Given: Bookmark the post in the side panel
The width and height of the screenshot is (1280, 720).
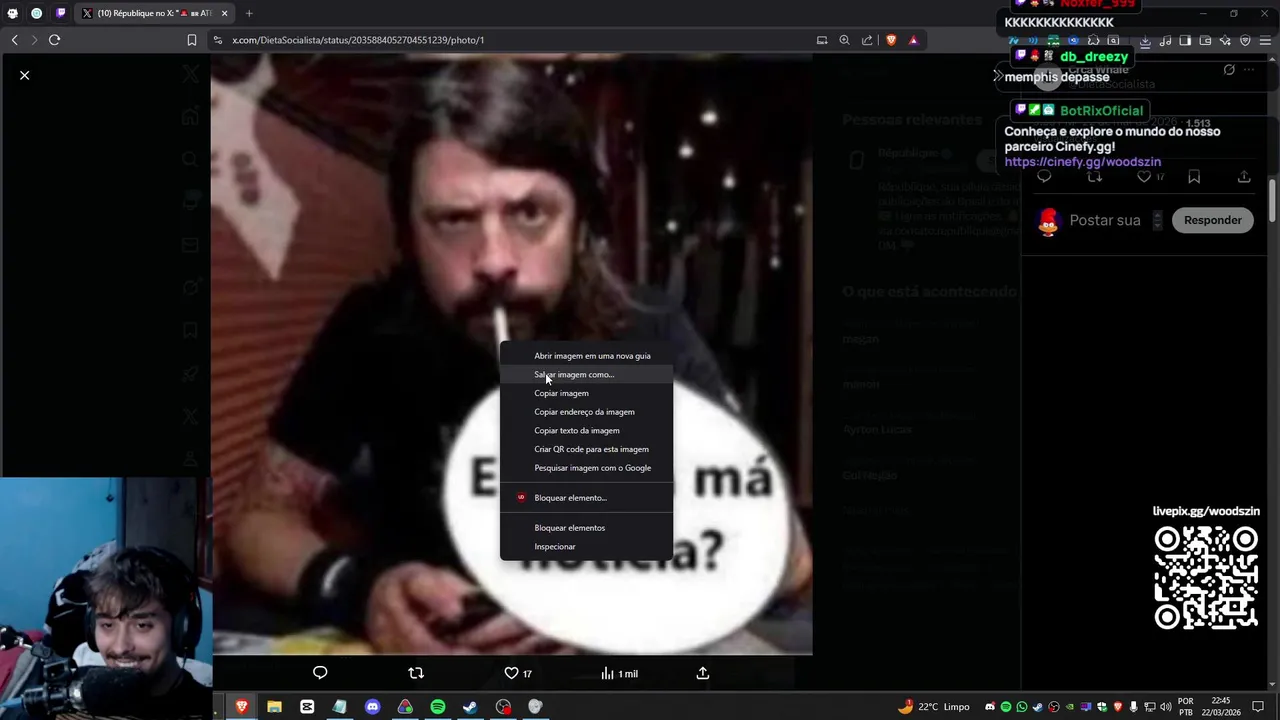Looking at the screenshot, I should pyautogui.click(x=1194, y=177).
